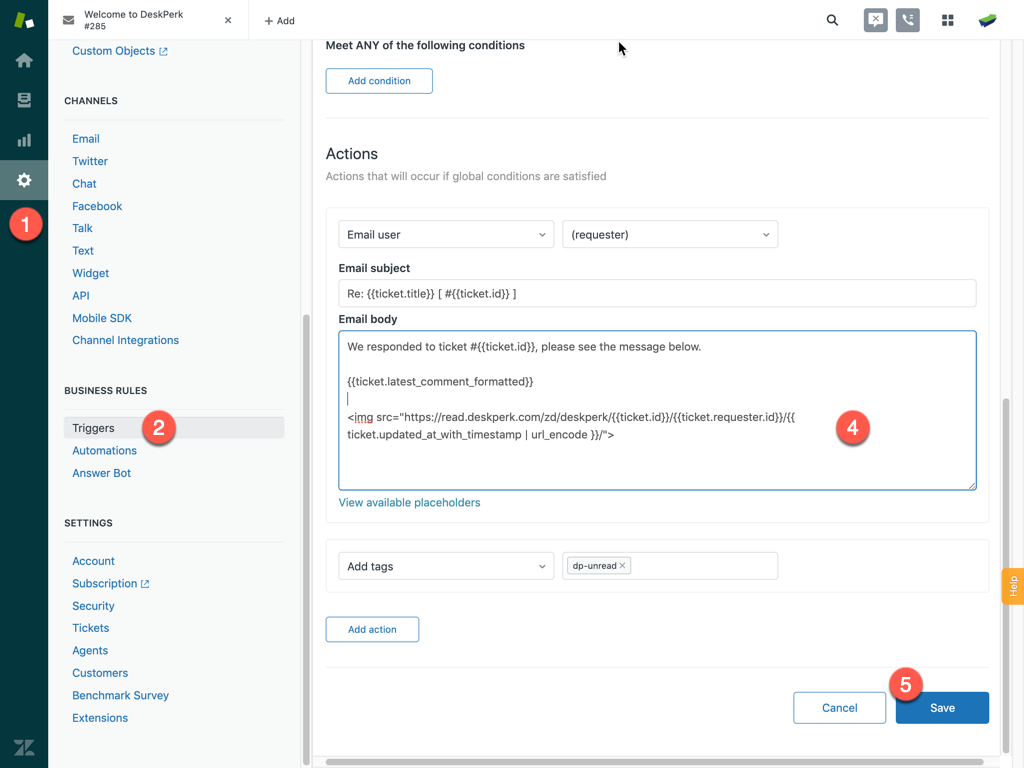Open the Views icon in sidebar
1024x768 pixels.
24,100
